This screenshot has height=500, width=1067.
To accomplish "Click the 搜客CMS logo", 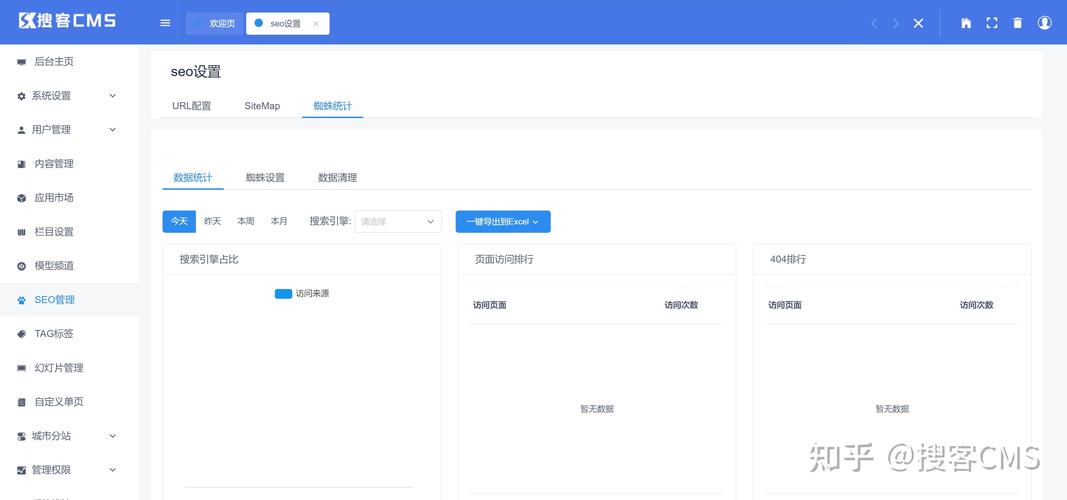I will 67,20.
